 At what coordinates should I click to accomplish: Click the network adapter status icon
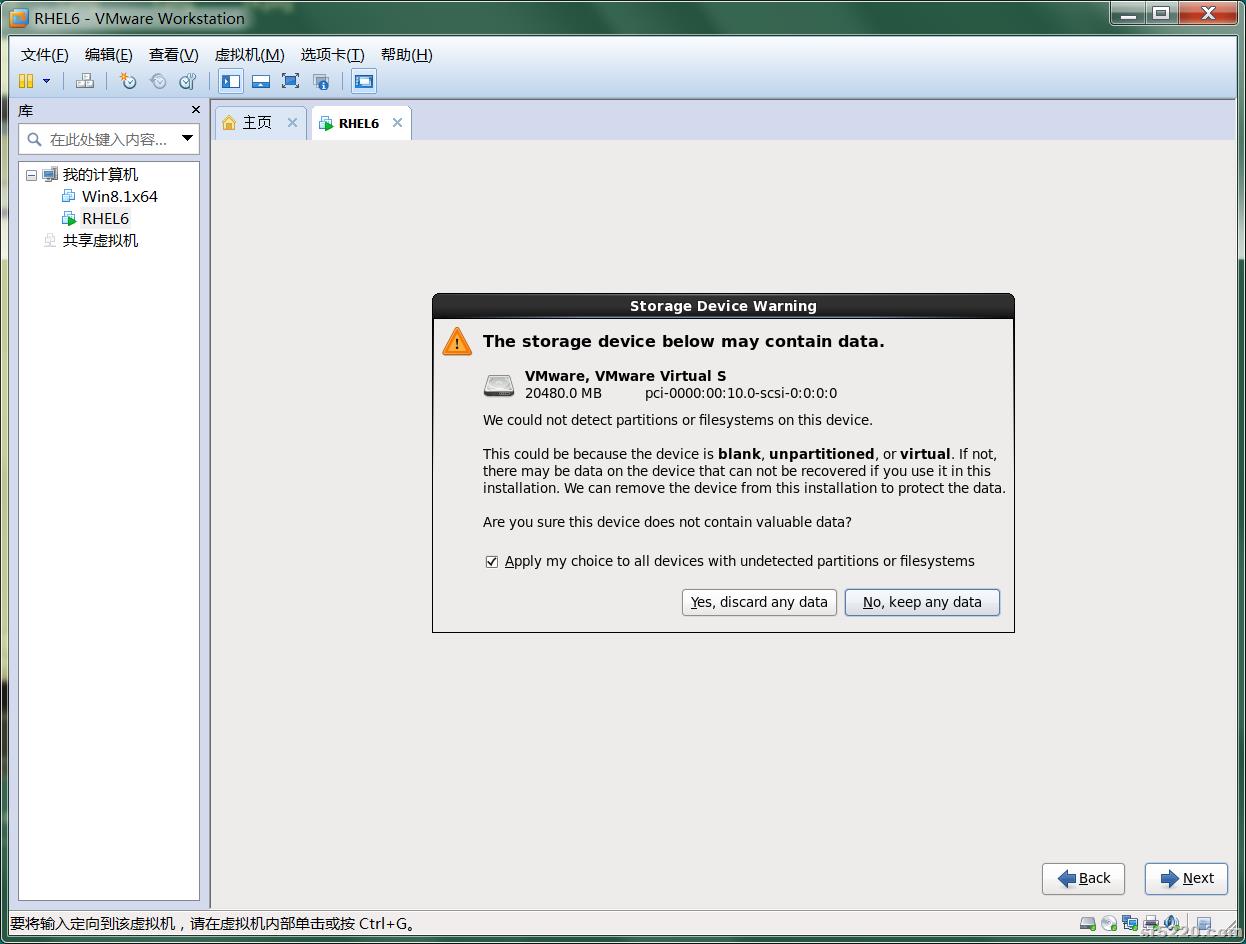1130,924
